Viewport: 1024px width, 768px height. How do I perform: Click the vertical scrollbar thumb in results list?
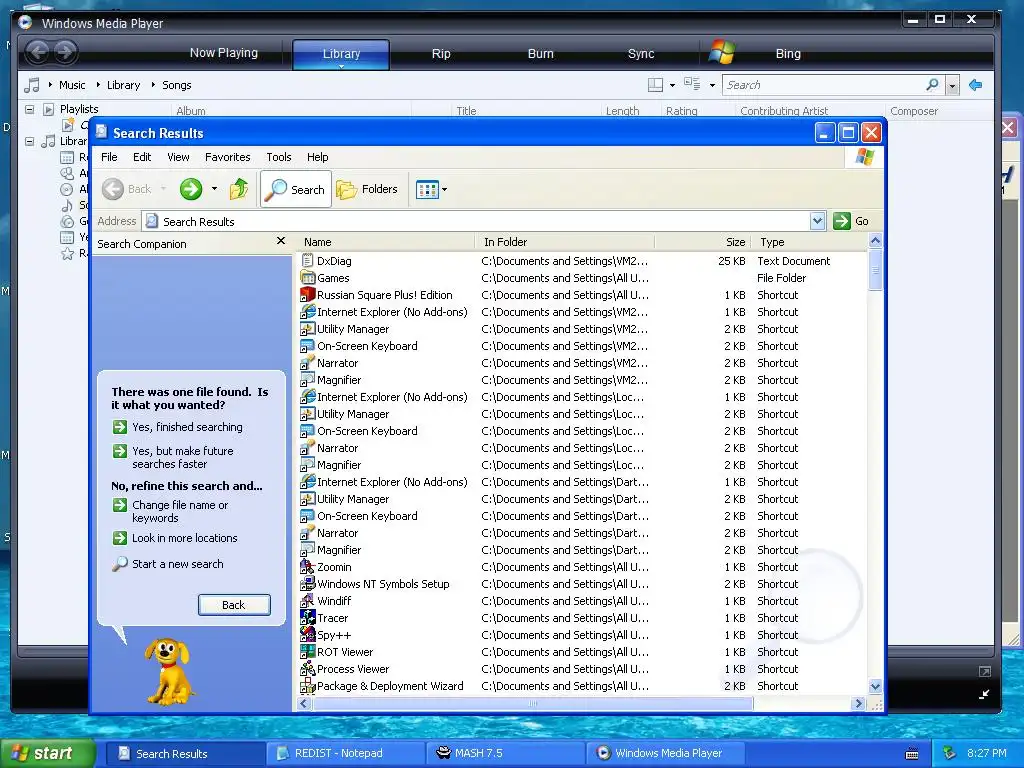coord(875,270)
